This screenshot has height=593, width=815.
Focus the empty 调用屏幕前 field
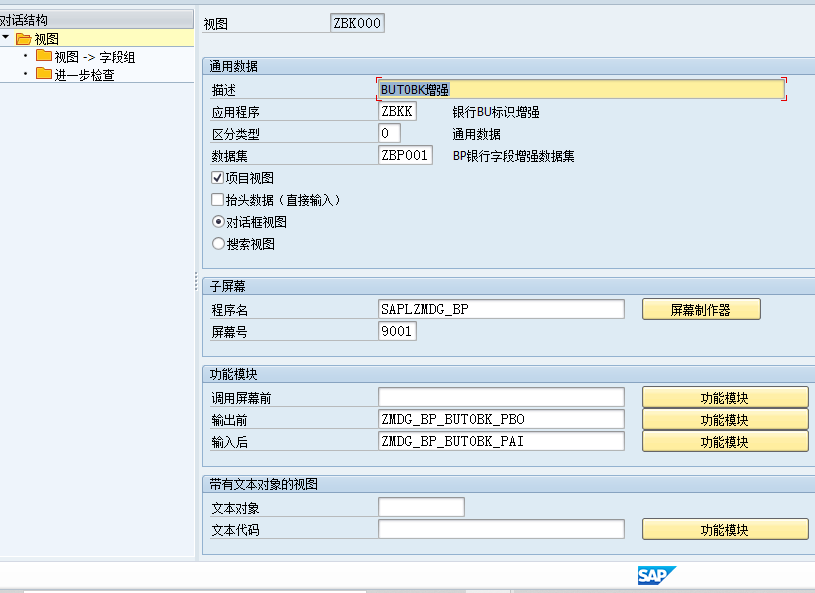coord(501,397)
